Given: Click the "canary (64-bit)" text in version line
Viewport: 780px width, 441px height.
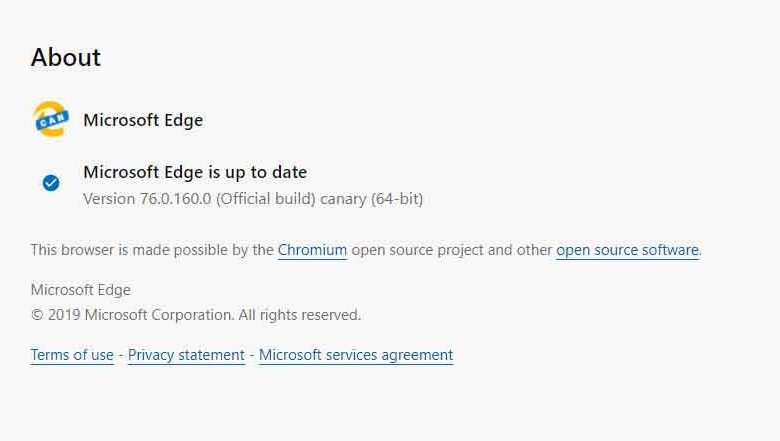Looking at the screenshot, I should (372, 199).
